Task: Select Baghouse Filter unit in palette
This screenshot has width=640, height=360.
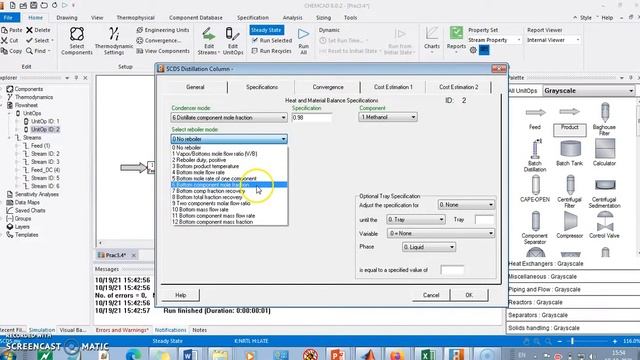Action: click(604, 118)
